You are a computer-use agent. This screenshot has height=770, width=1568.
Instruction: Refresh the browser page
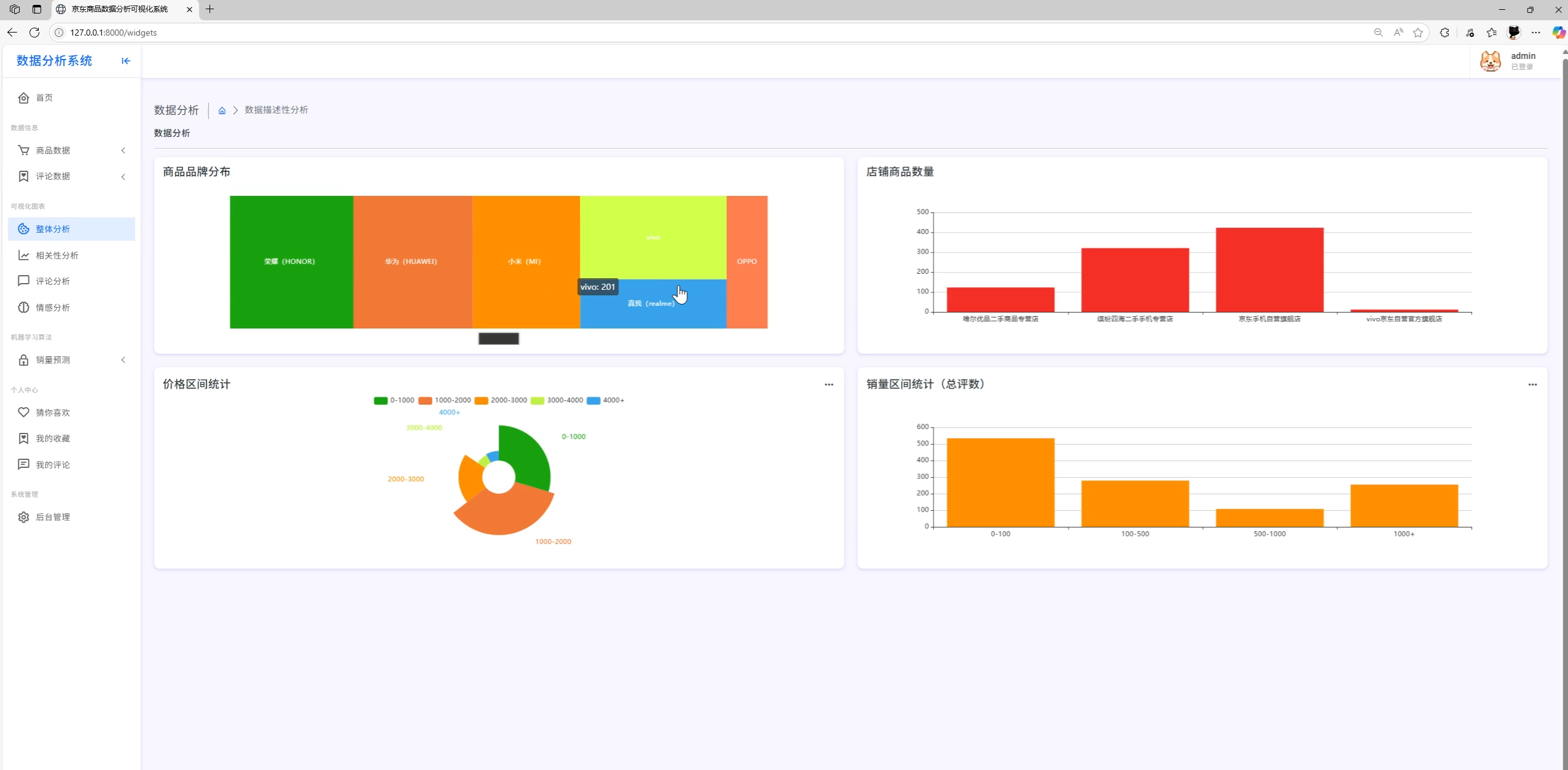click(34, 33)
